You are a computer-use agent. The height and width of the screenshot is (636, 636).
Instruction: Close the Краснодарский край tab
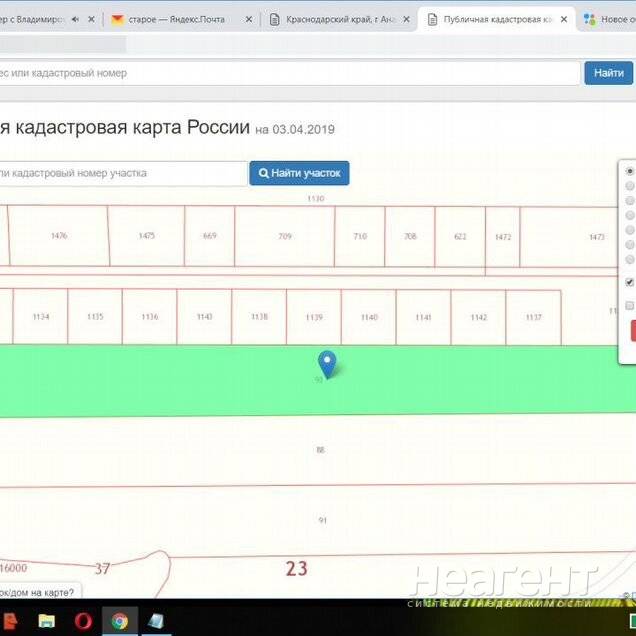(406, 19)
